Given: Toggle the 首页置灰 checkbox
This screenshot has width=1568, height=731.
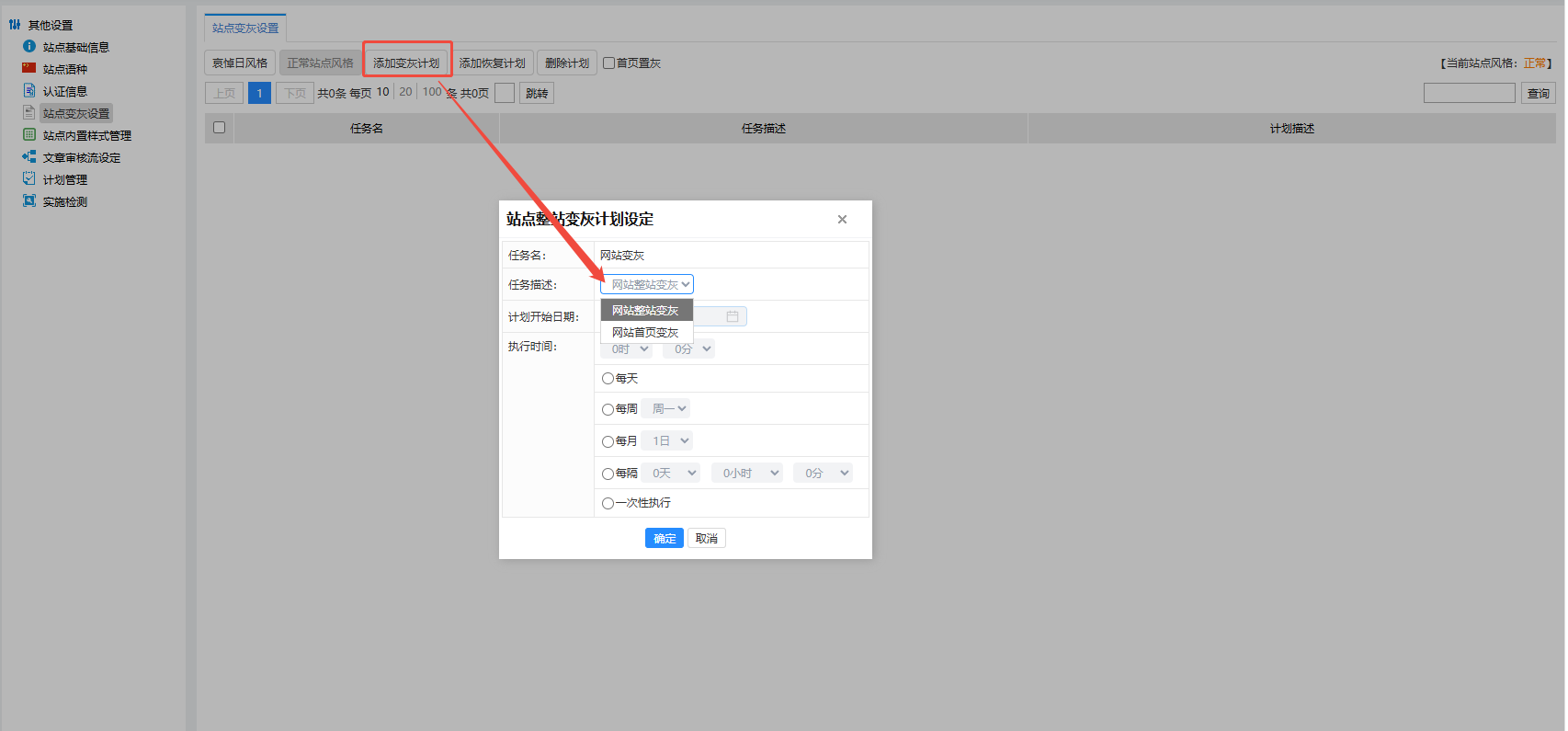Looking at the screenshot, I should tap(608, 63).
